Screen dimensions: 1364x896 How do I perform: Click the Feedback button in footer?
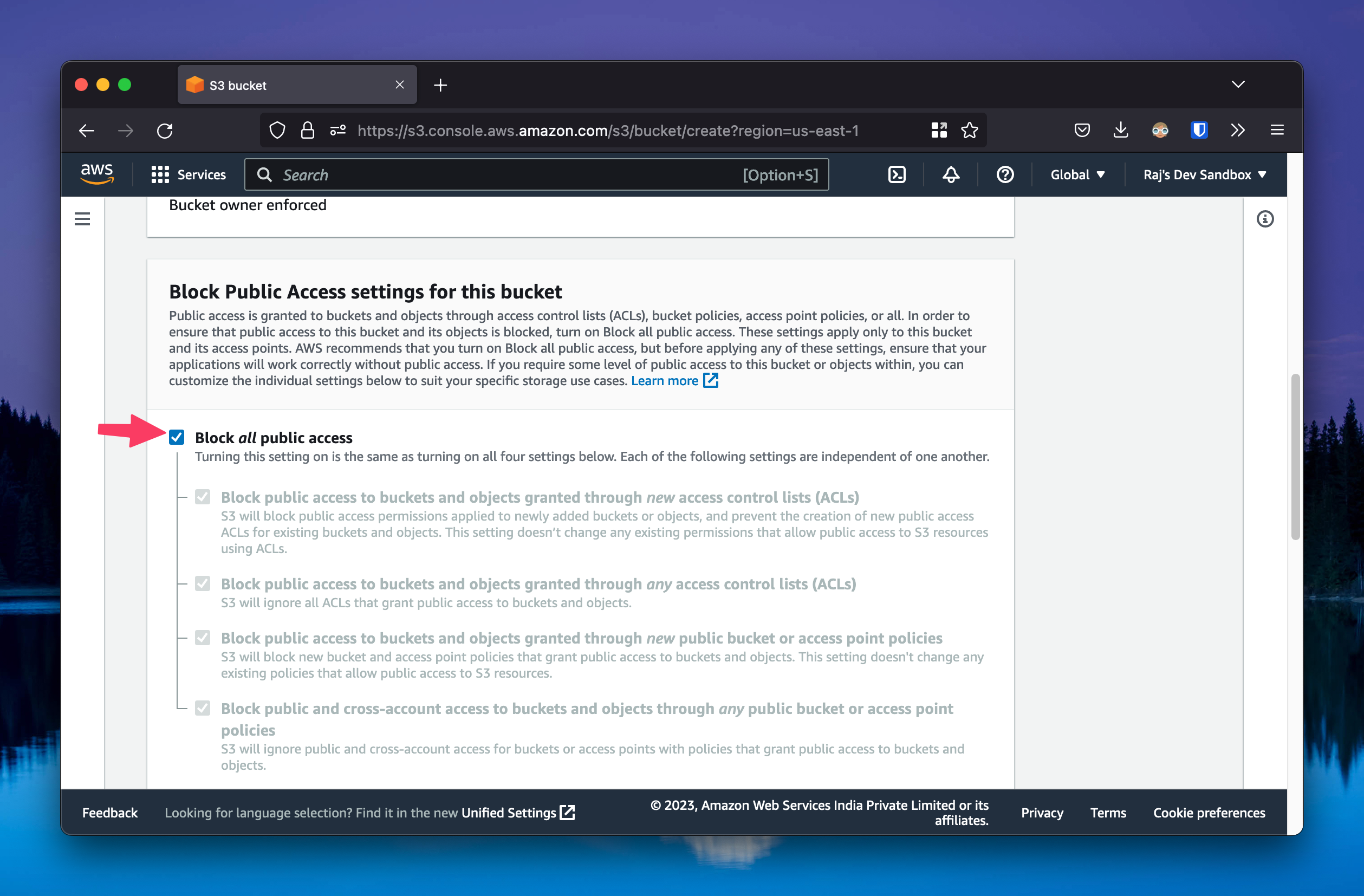point(110,812)
